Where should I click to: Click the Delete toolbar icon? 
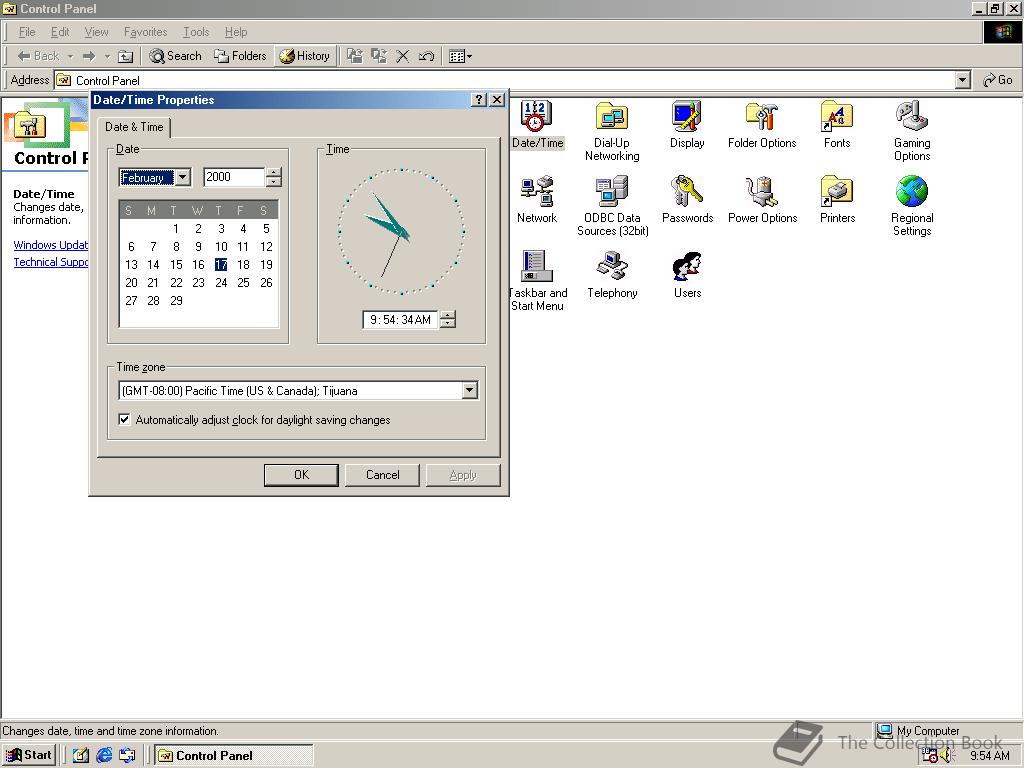pos(402,56)
